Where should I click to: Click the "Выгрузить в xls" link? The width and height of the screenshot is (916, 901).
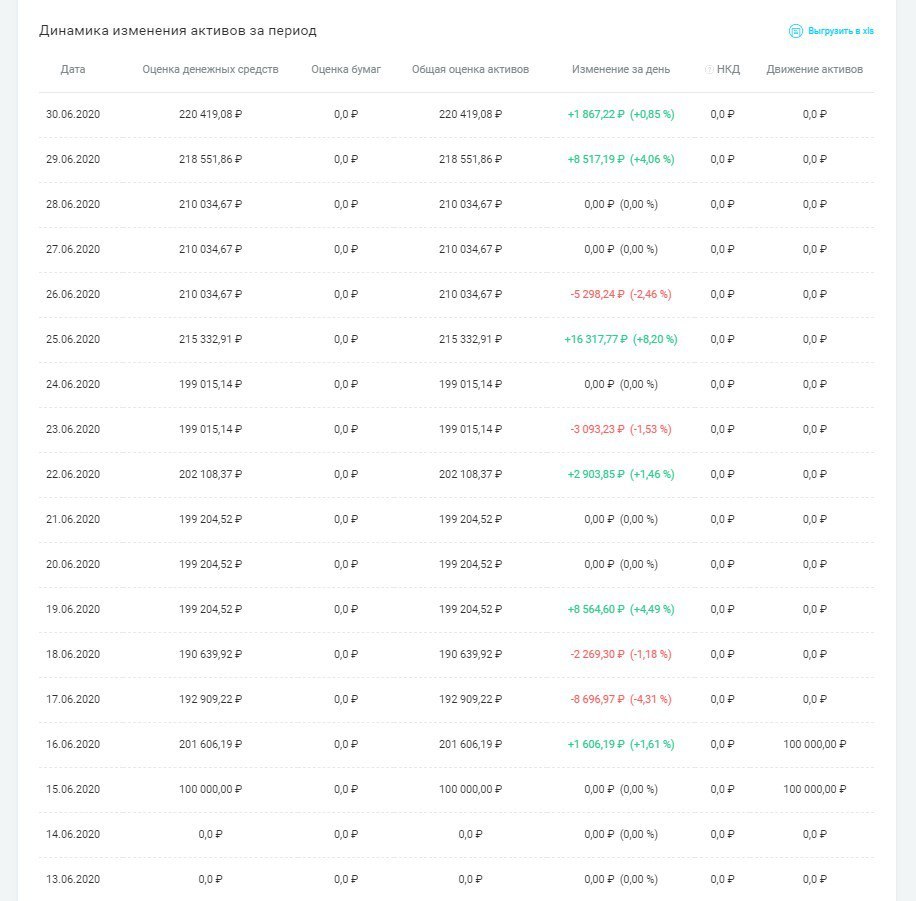(x=838, y=31)
